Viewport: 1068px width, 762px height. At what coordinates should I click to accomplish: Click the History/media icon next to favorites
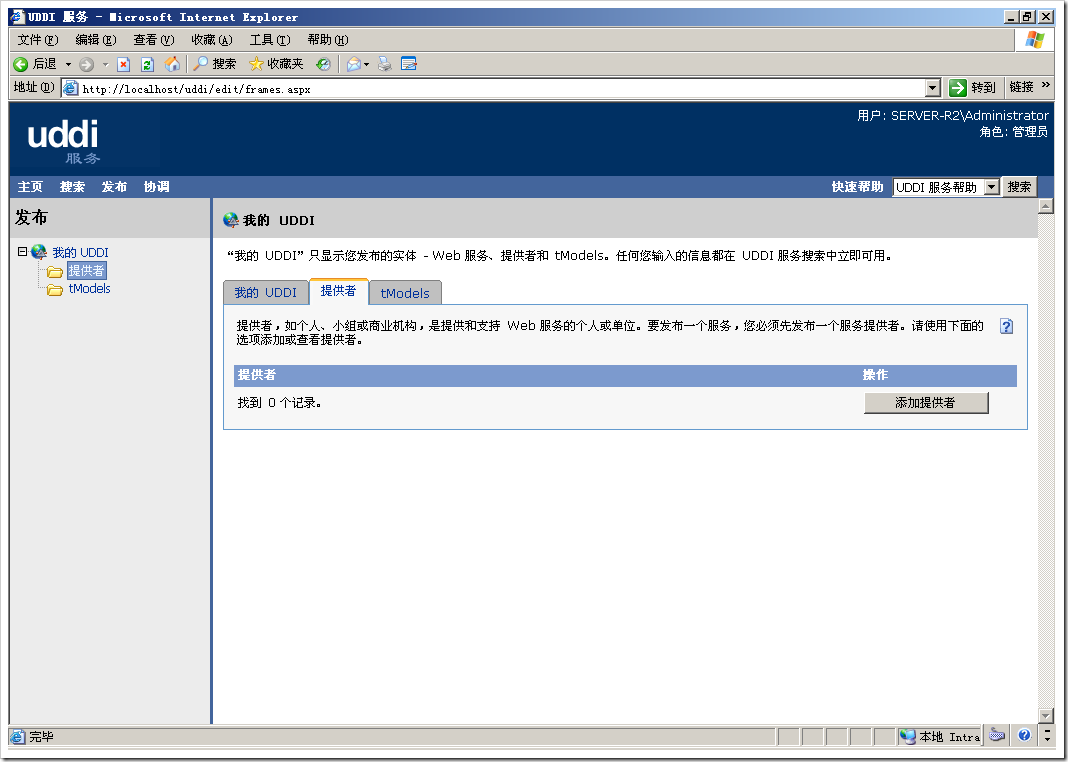tap(323, 64)
